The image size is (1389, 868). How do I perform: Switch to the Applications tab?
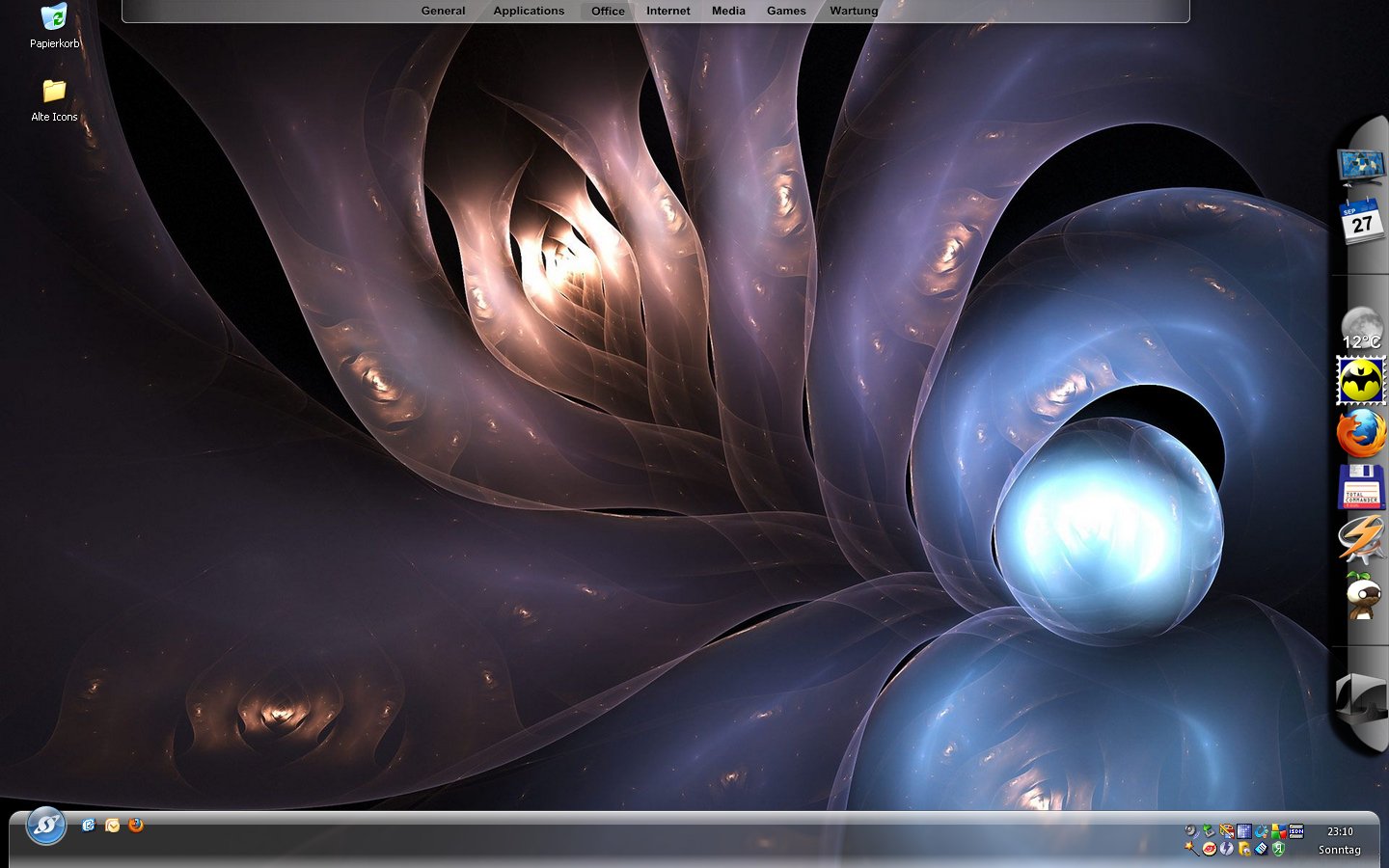(x=529, y=11)
